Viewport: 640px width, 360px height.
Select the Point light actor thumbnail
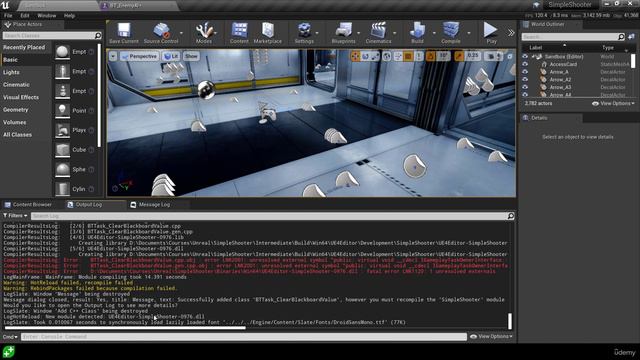point(62,111)
